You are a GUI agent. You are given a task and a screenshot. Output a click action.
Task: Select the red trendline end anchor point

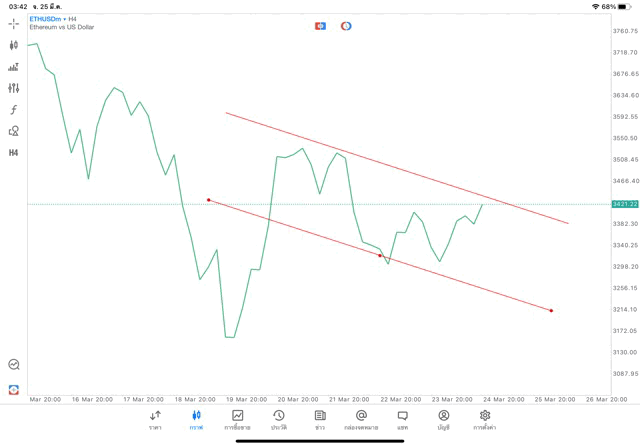coord(551,310)
